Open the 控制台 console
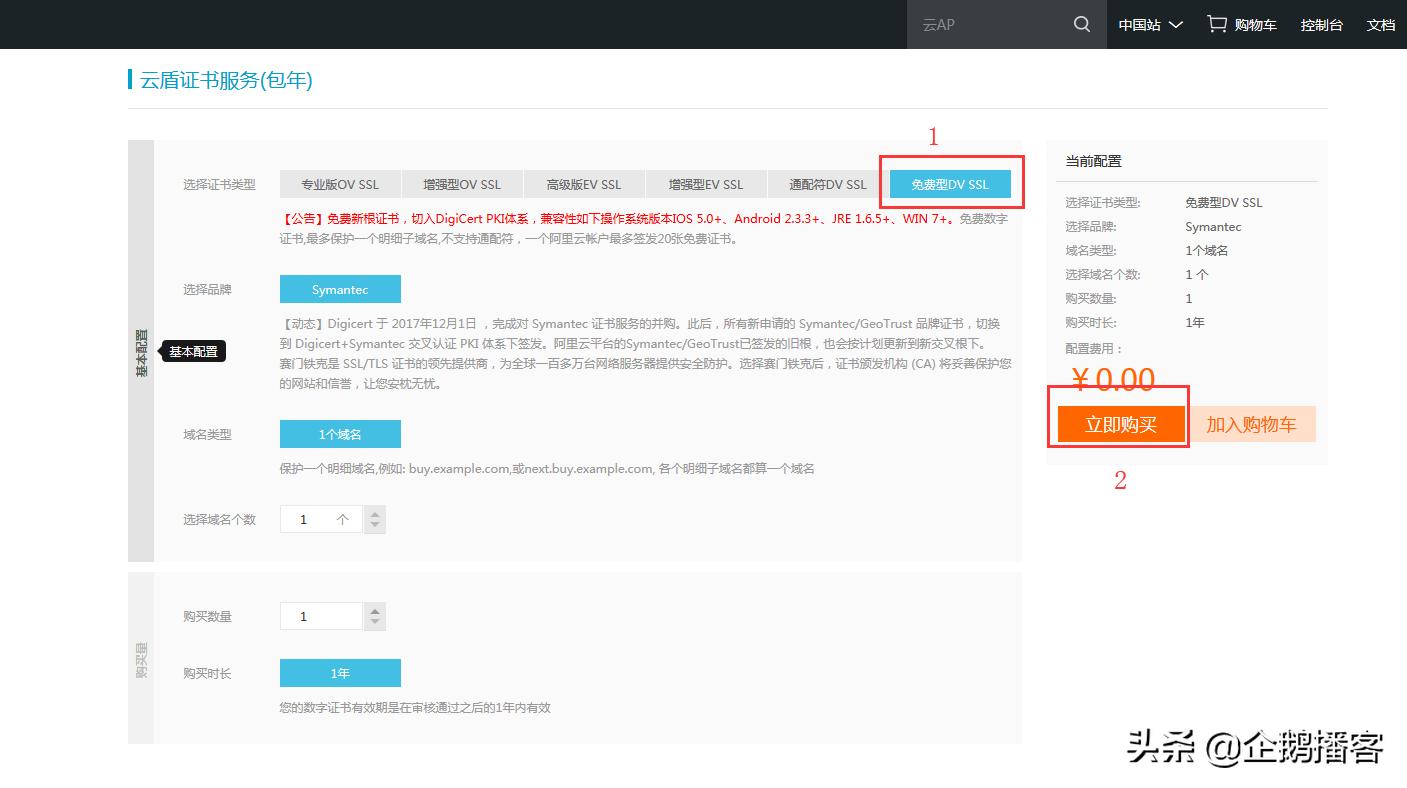 point(1321,24)
